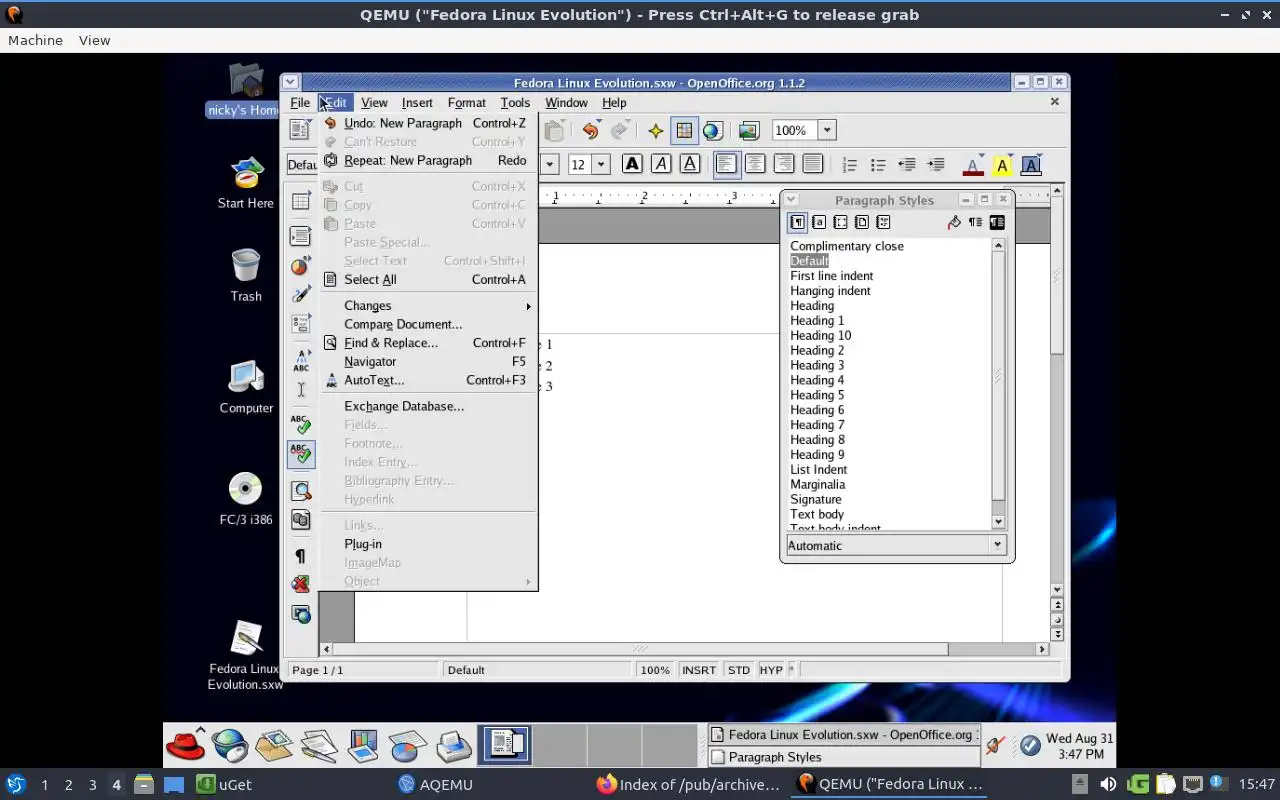
Task: Select Heading 1 in Paragraph Styles list
Action: (817, 321)
